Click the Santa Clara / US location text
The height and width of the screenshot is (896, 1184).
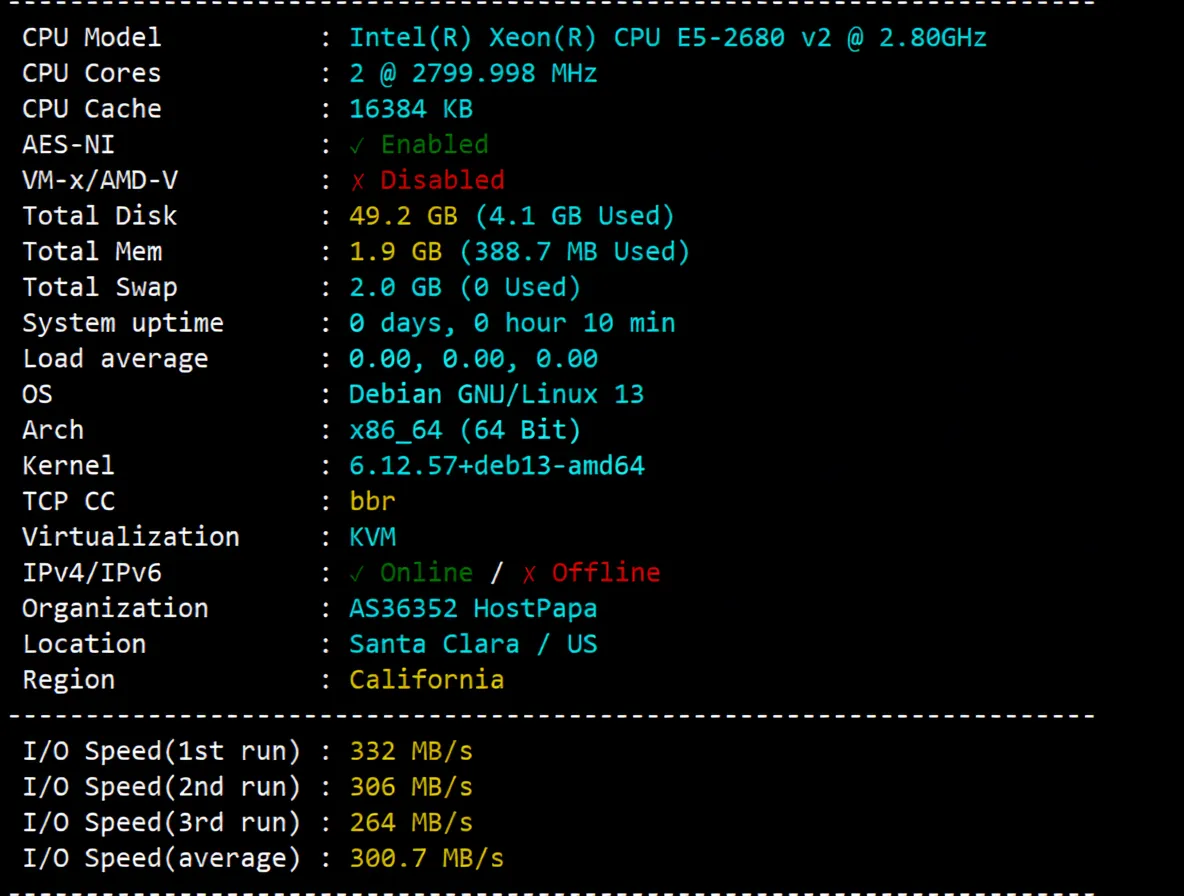473,643
